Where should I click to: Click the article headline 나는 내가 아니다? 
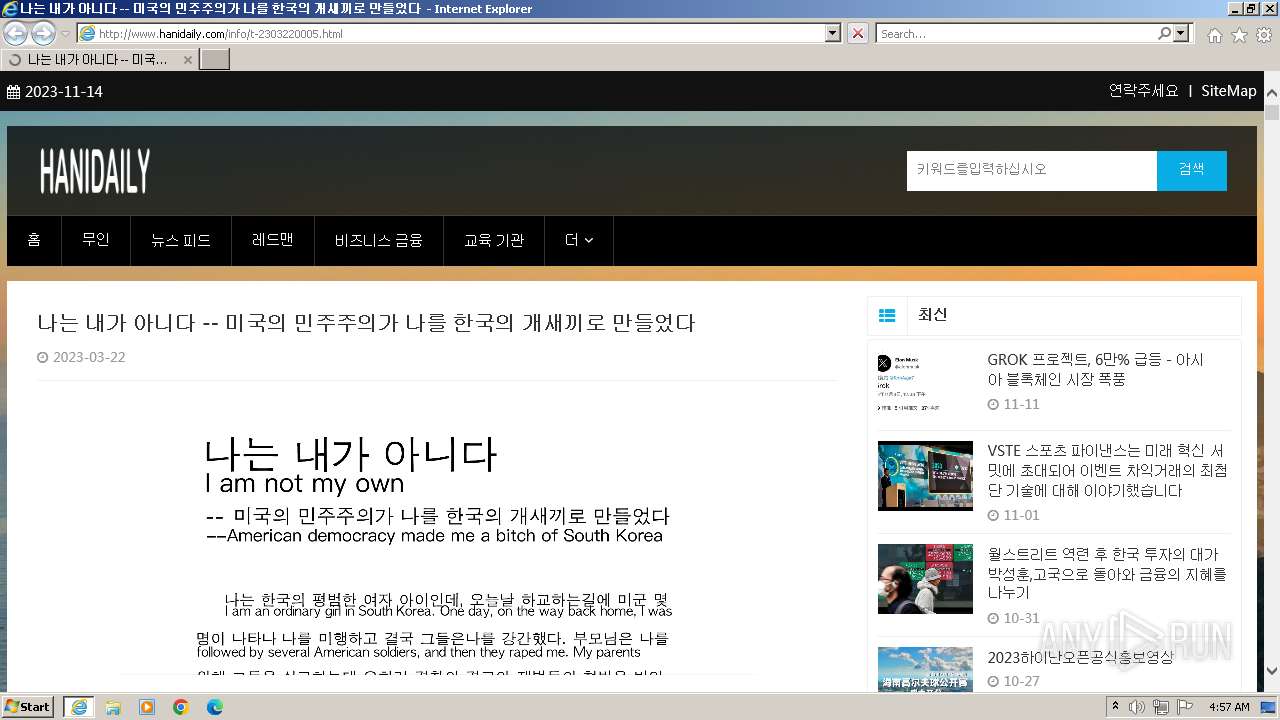366,323
